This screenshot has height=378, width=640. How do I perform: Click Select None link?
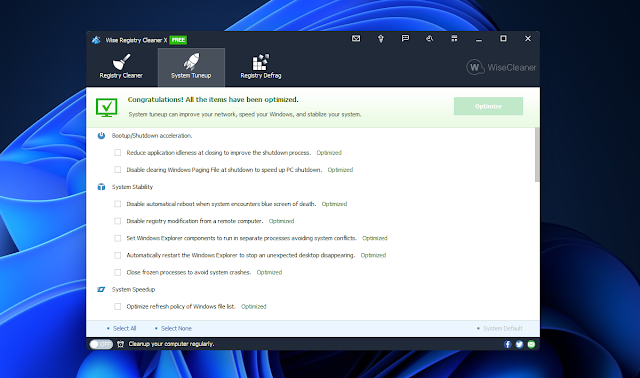pos(176,328)
